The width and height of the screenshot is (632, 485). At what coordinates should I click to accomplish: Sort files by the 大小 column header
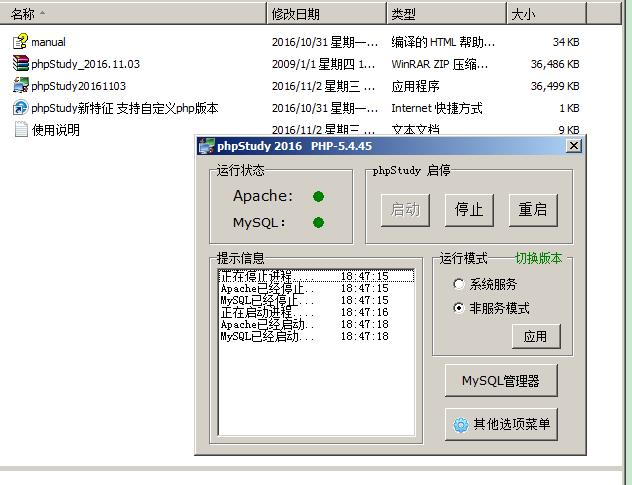pos(546,14)
